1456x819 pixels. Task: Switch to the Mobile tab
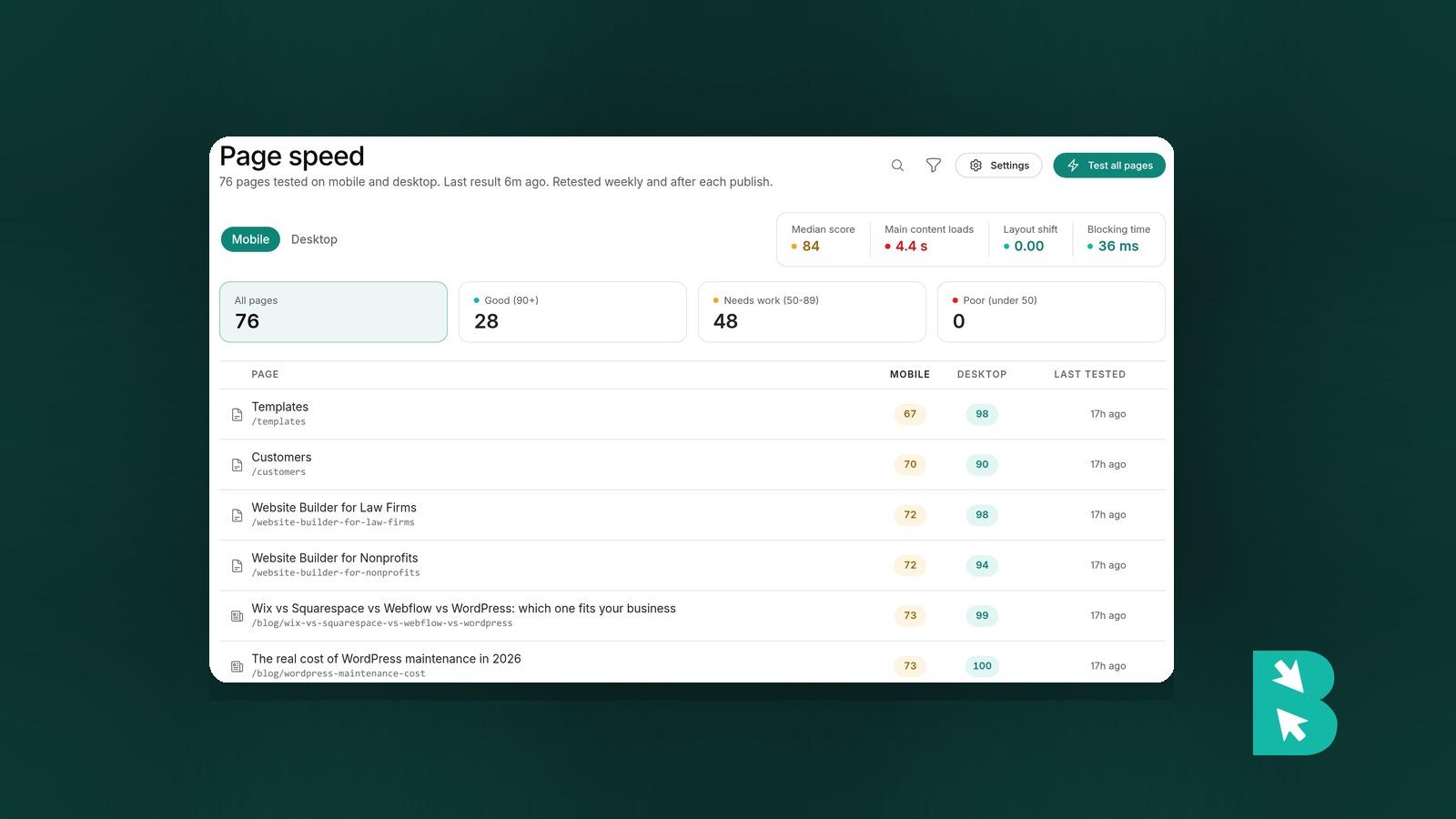pyautogui.click(x=250, y=239)
